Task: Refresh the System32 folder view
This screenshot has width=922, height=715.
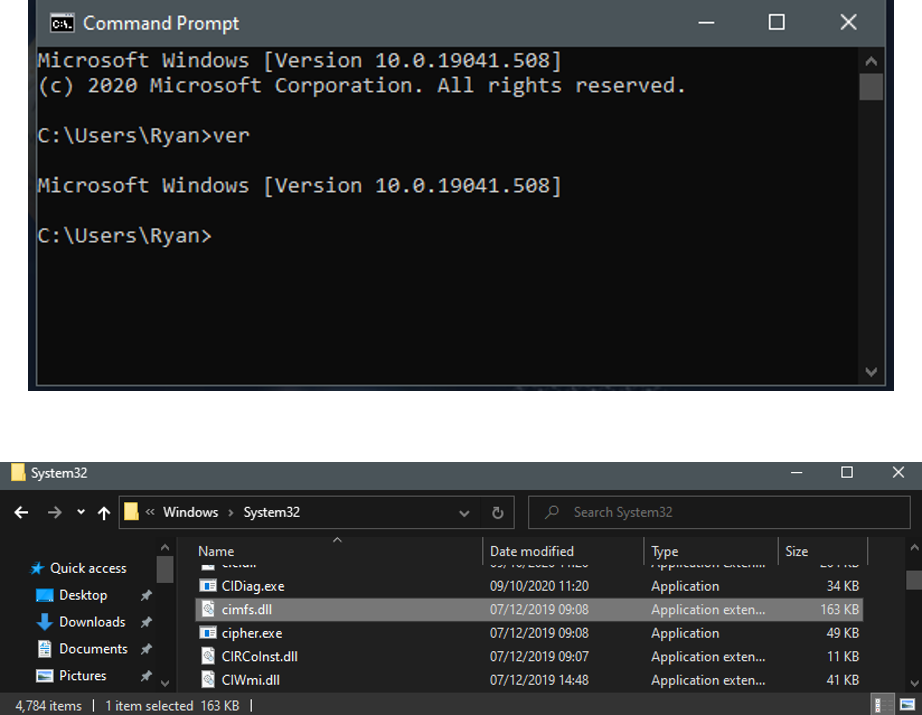Action: pyautogui.click(x=497, y=513)
